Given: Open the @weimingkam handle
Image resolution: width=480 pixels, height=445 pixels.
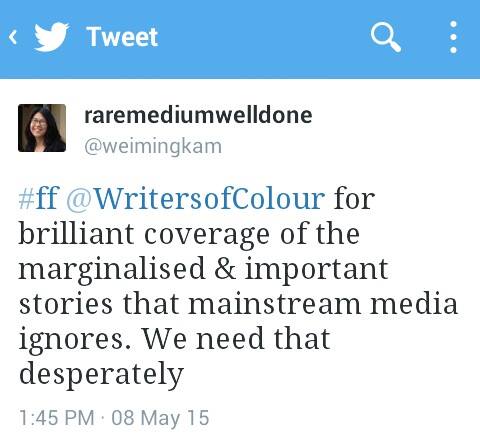Looking at the screenshot, I should (153, 147).
